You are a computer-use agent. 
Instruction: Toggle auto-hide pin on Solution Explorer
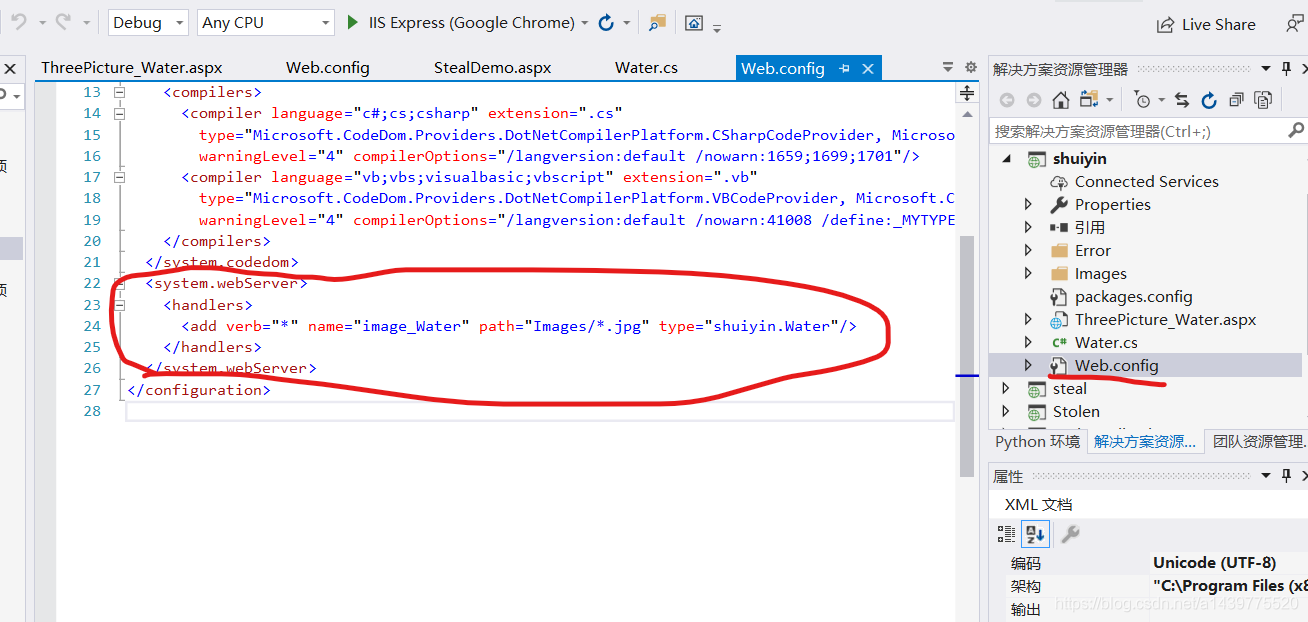tap(1286, 69)
